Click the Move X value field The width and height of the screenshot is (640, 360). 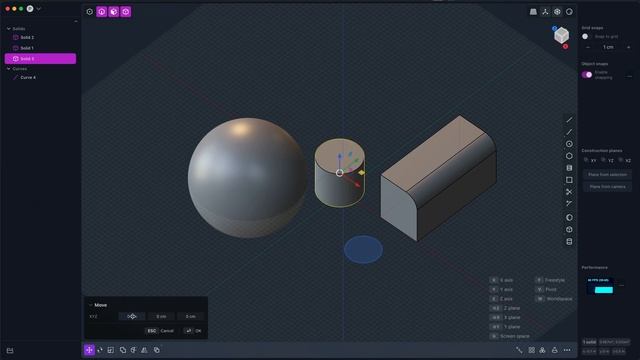click(132, 316)
